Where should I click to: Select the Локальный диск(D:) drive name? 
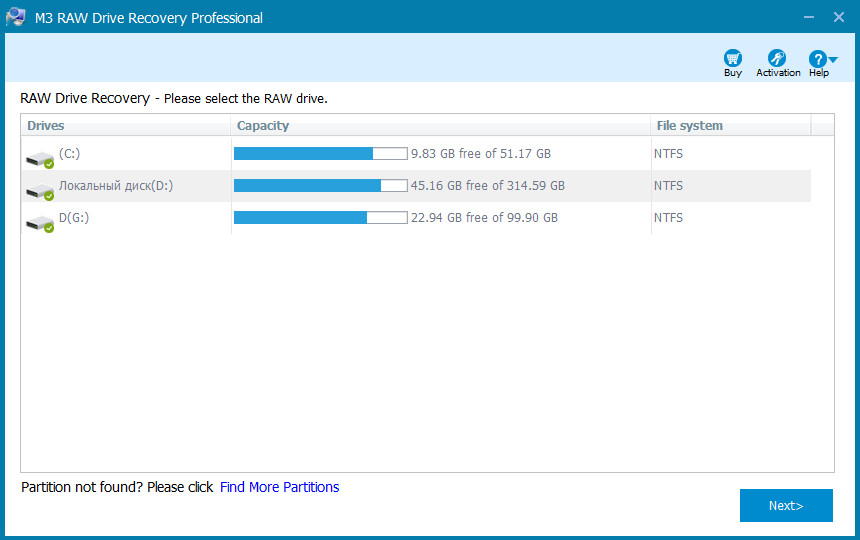click(116, 186)
